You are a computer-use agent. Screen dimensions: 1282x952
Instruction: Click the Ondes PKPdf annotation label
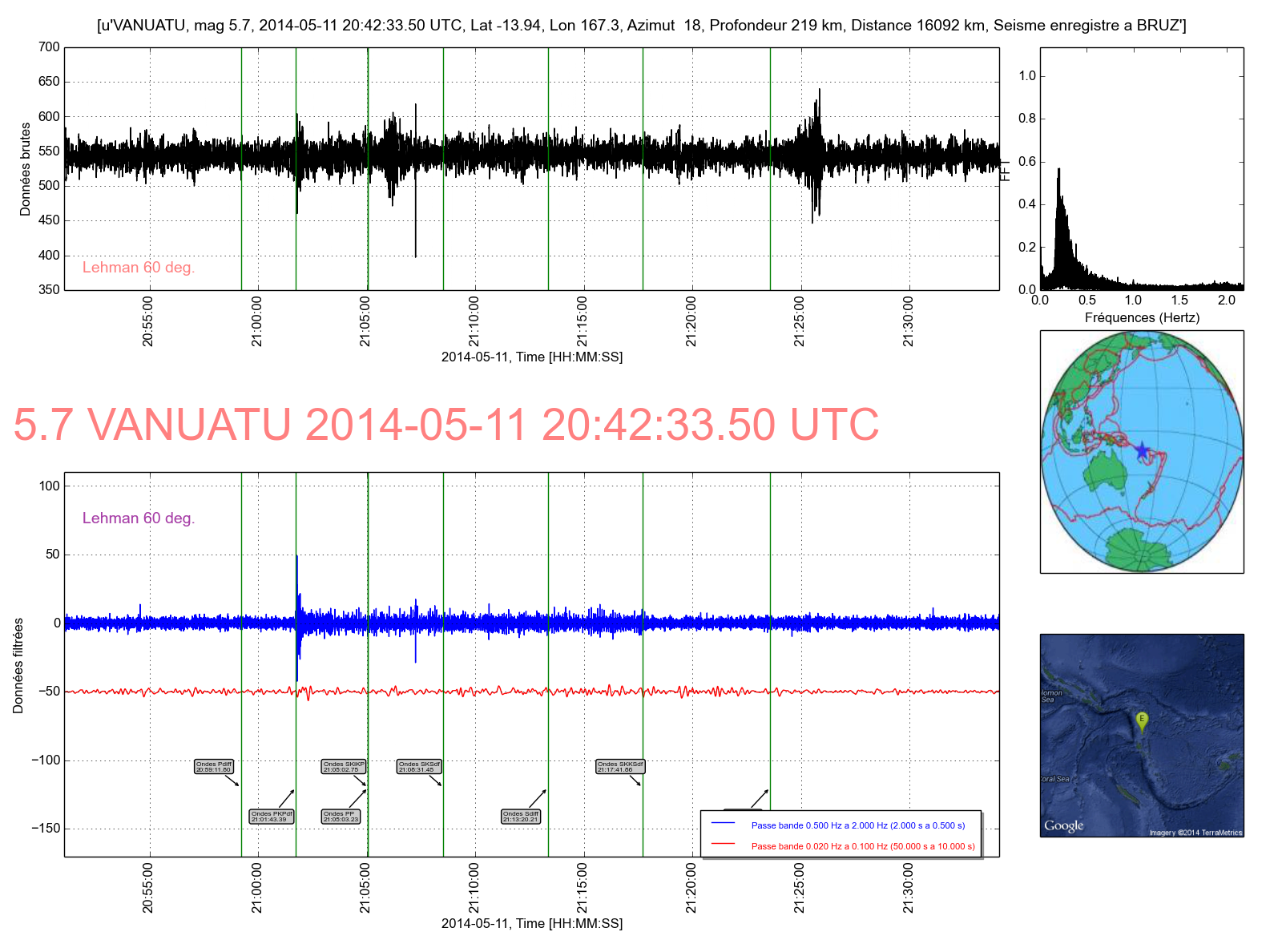click(272, 817)
